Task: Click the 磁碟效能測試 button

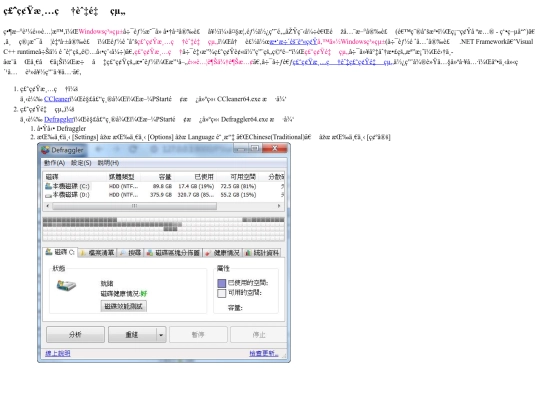Action: (123, 306)
